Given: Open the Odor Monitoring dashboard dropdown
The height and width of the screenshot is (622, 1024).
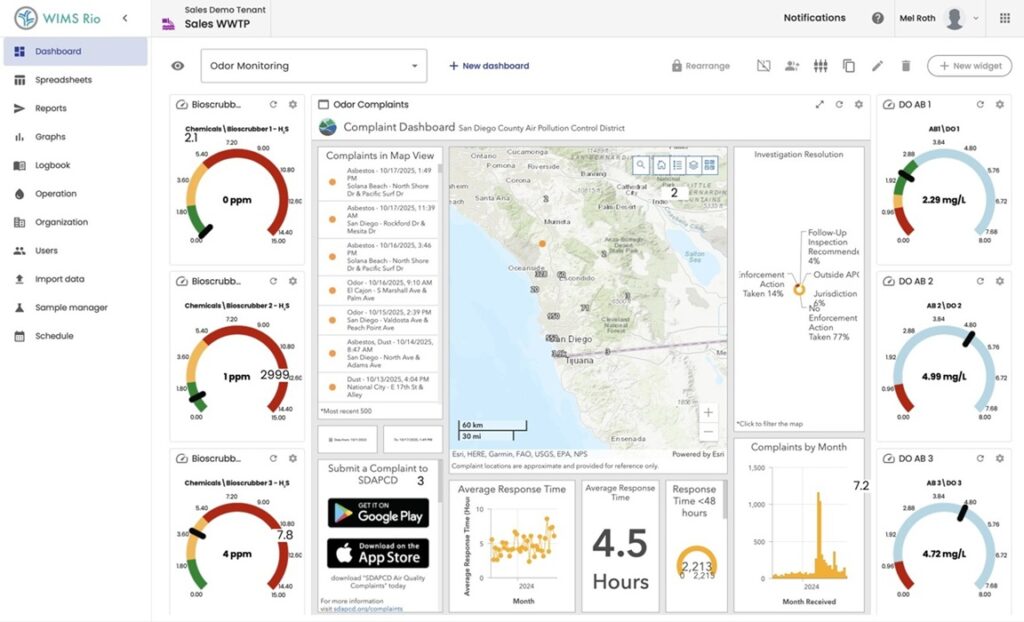Looking at the screenshot, I should (x=313, y=65).
